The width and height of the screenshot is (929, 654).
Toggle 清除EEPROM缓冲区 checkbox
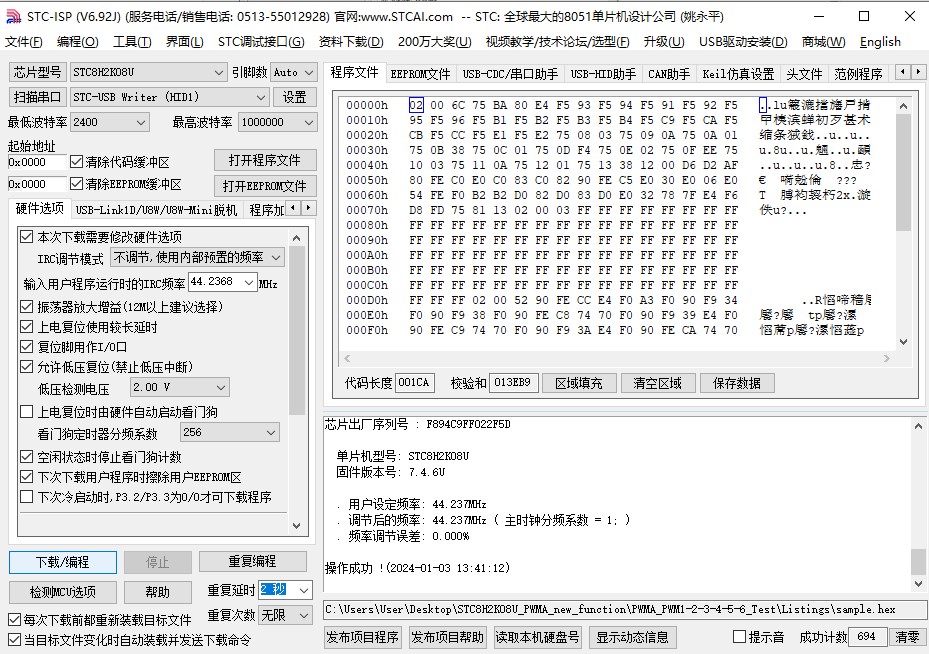click(76, 184)
